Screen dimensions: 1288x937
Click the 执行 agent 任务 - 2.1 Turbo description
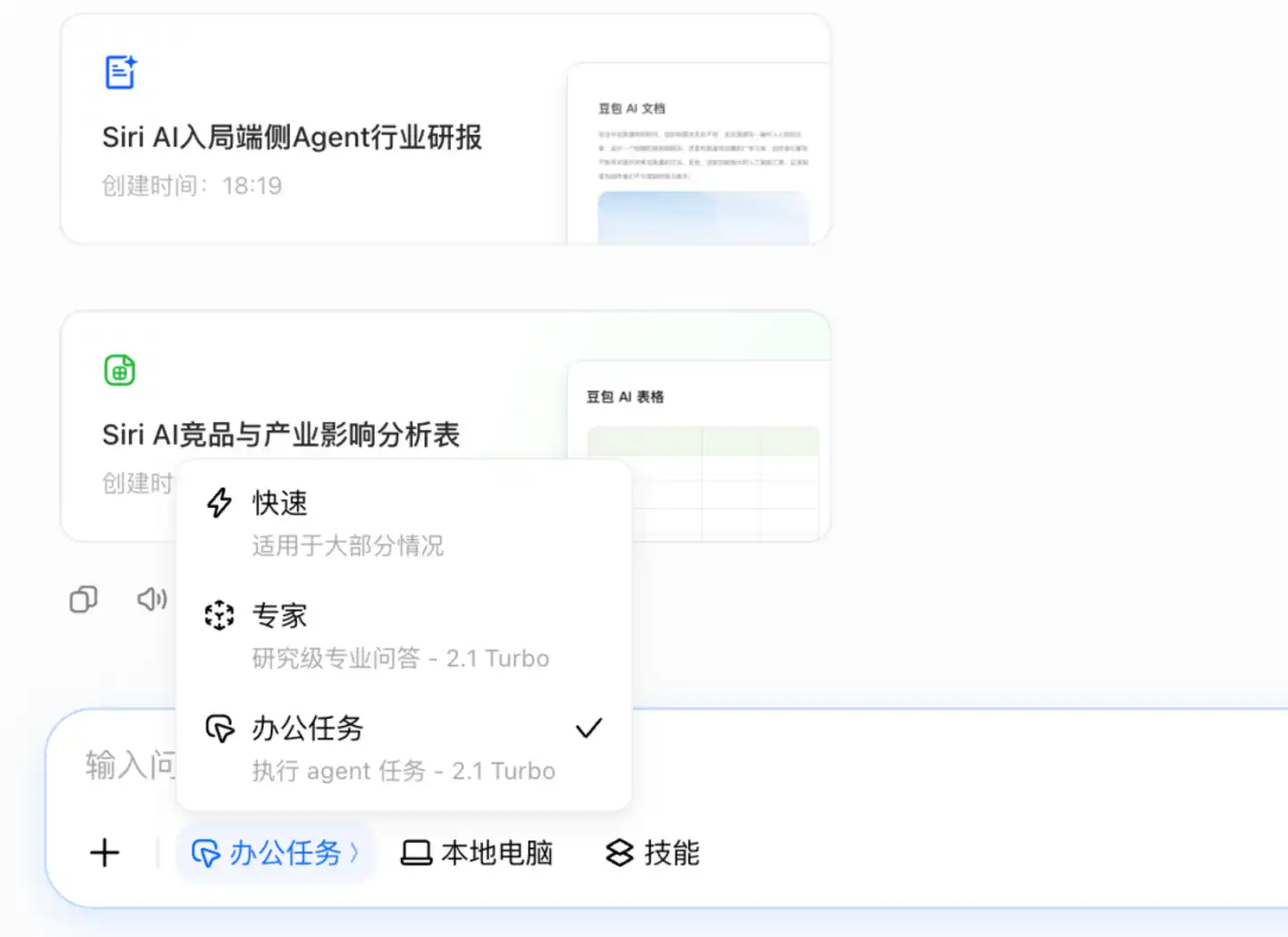[403, 771]
